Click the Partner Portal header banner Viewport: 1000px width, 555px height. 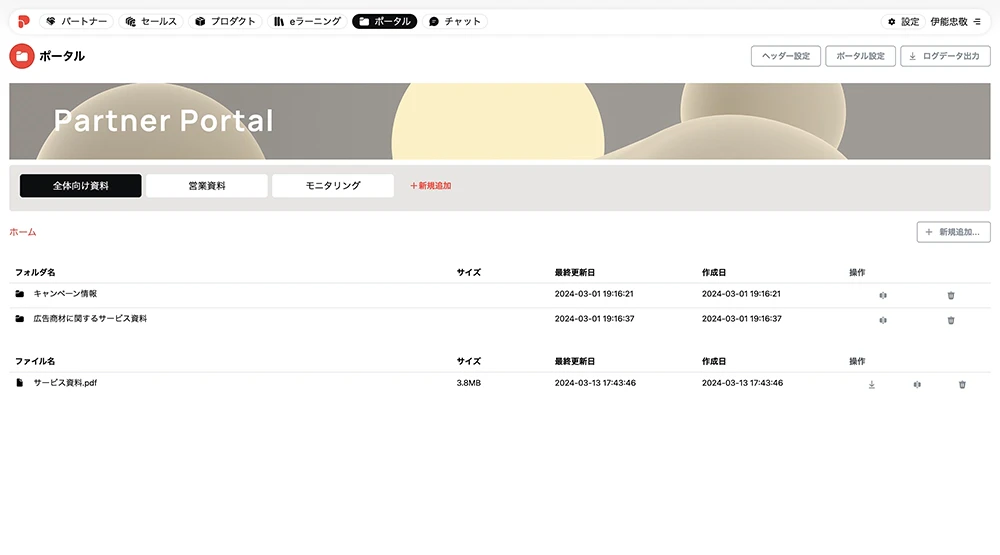pyautogui.click(x=499, y=121)
